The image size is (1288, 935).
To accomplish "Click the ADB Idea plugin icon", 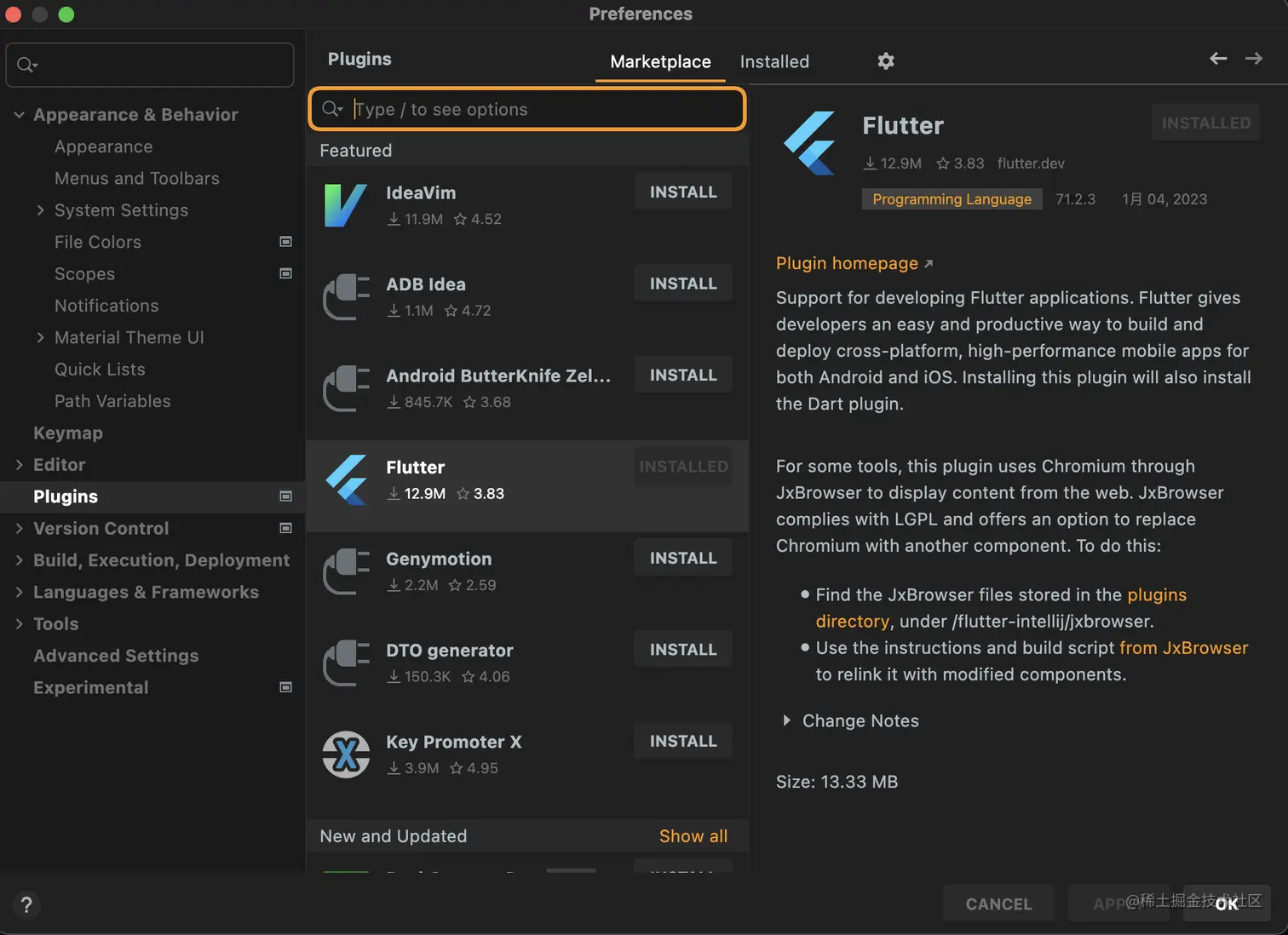I will click(346, 297).
